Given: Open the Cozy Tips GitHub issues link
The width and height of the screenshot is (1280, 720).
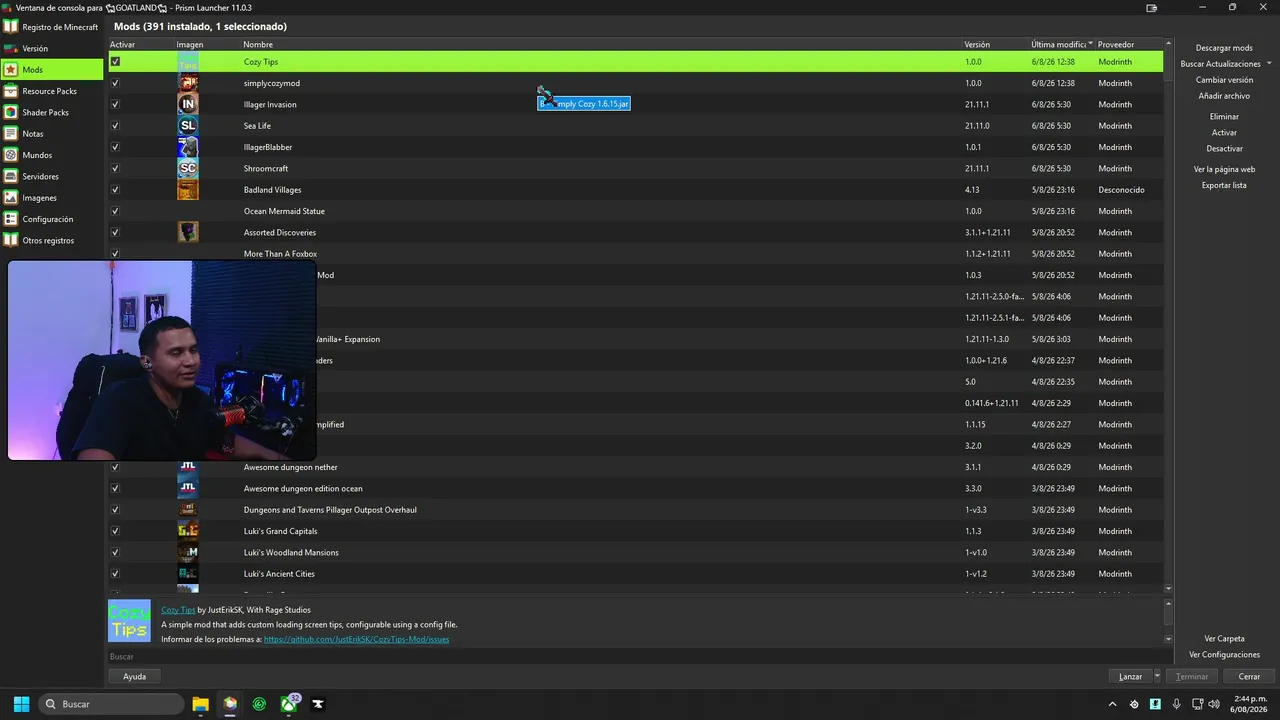Looking at the screenshot, I should pos(356,639).
